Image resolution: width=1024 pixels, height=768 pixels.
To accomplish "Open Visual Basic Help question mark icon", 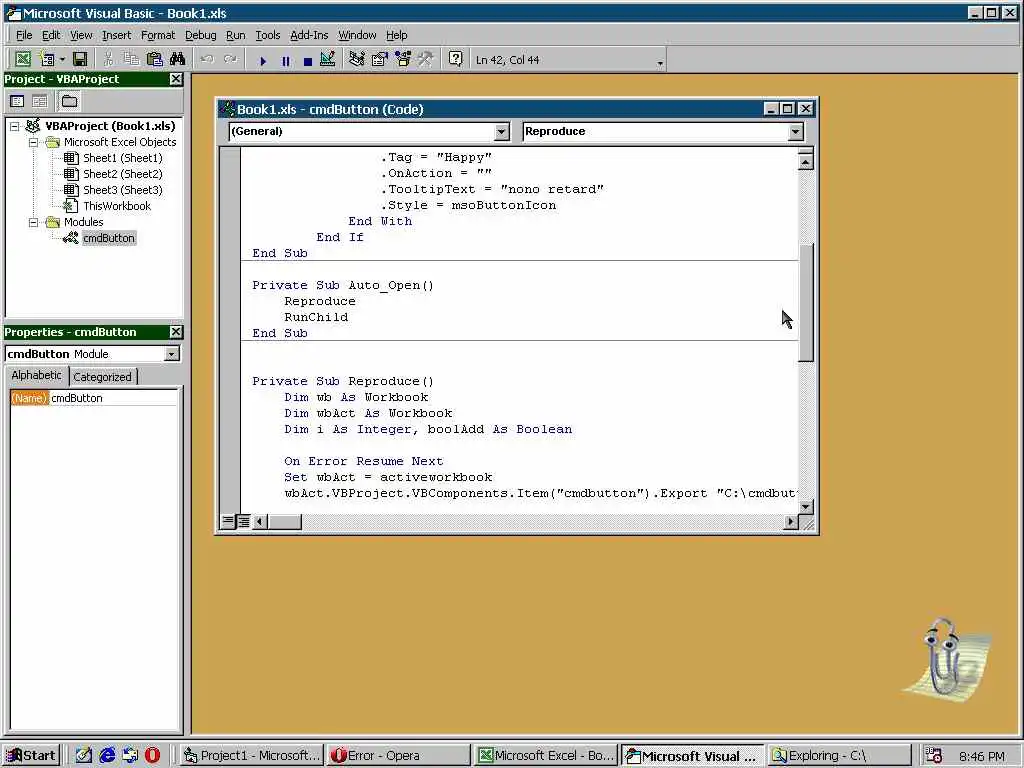I will pyautogui.click(x=455, y=59).
